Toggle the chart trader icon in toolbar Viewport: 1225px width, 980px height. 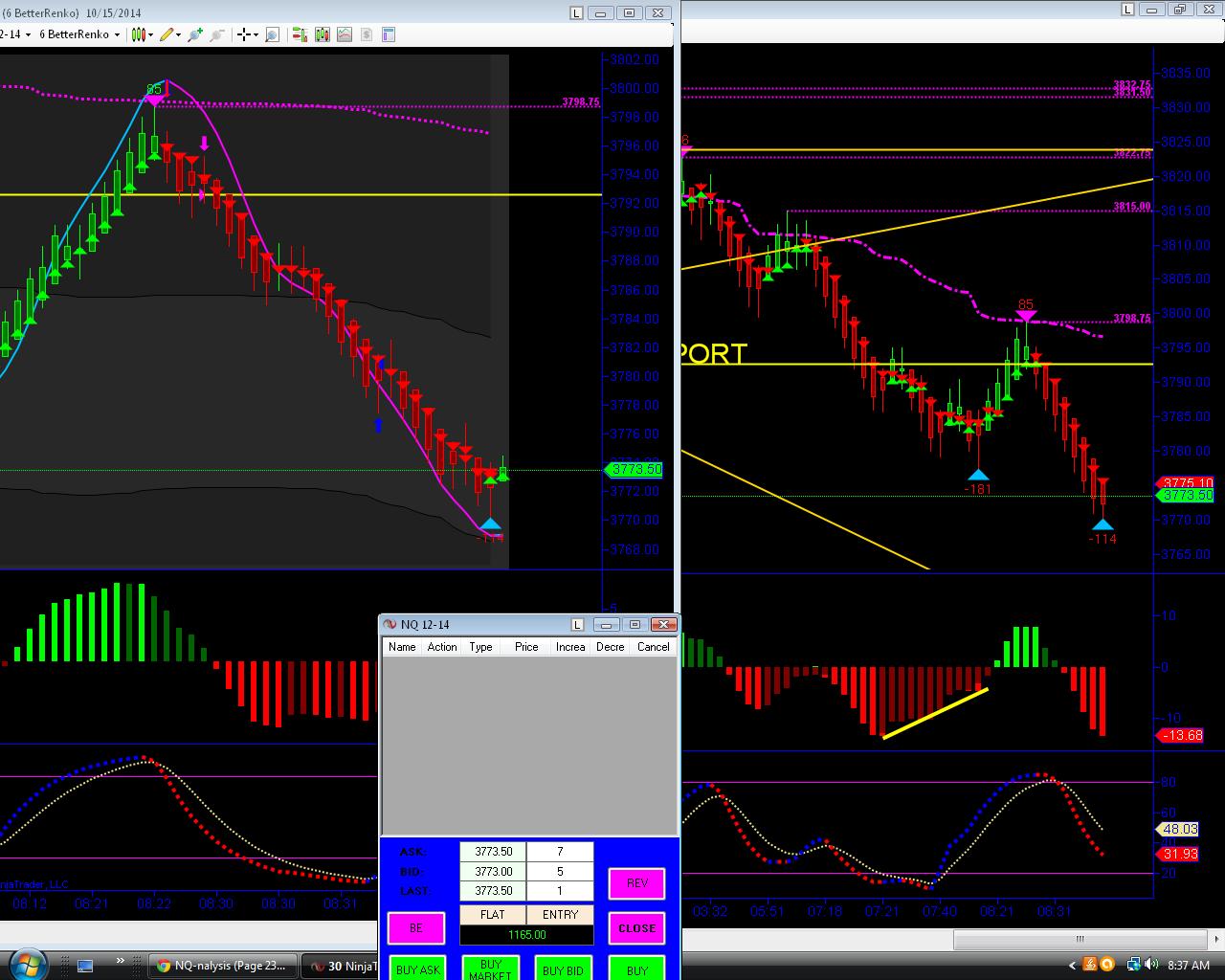300,34
